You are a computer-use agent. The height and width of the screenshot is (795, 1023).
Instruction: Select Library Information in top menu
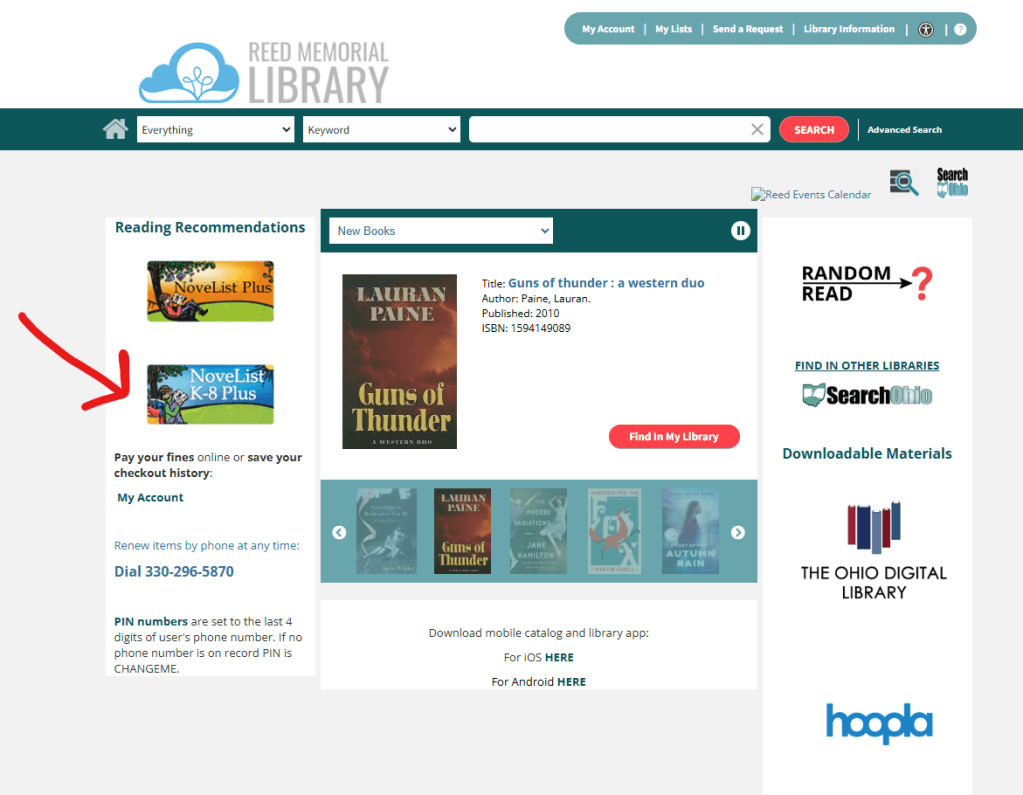(849, 29)
